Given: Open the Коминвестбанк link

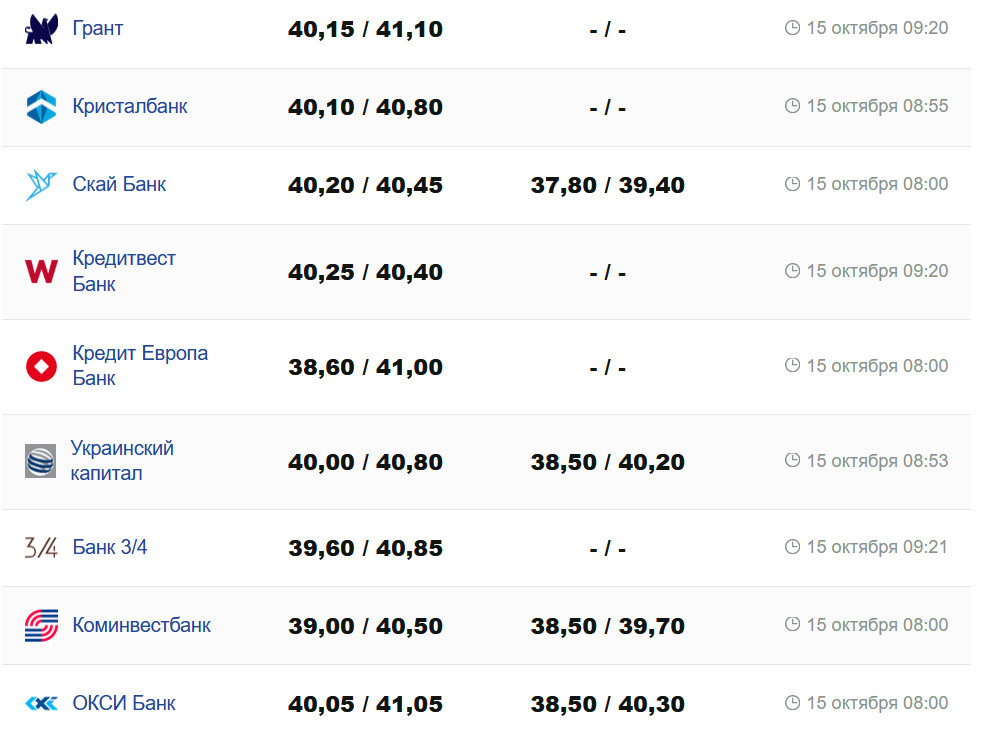Looking at the screenshot, I should point(142,625).
